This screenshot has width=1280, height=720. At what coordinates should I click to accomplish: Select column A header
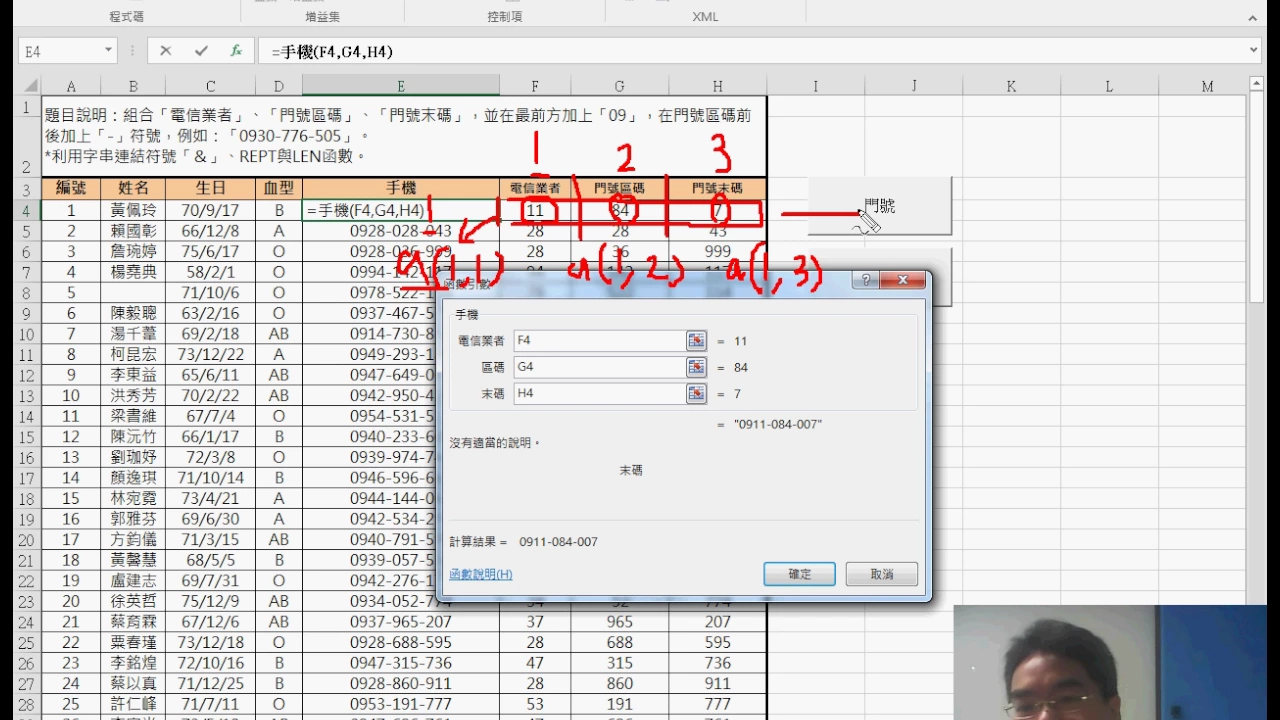(x=70, y=86)
